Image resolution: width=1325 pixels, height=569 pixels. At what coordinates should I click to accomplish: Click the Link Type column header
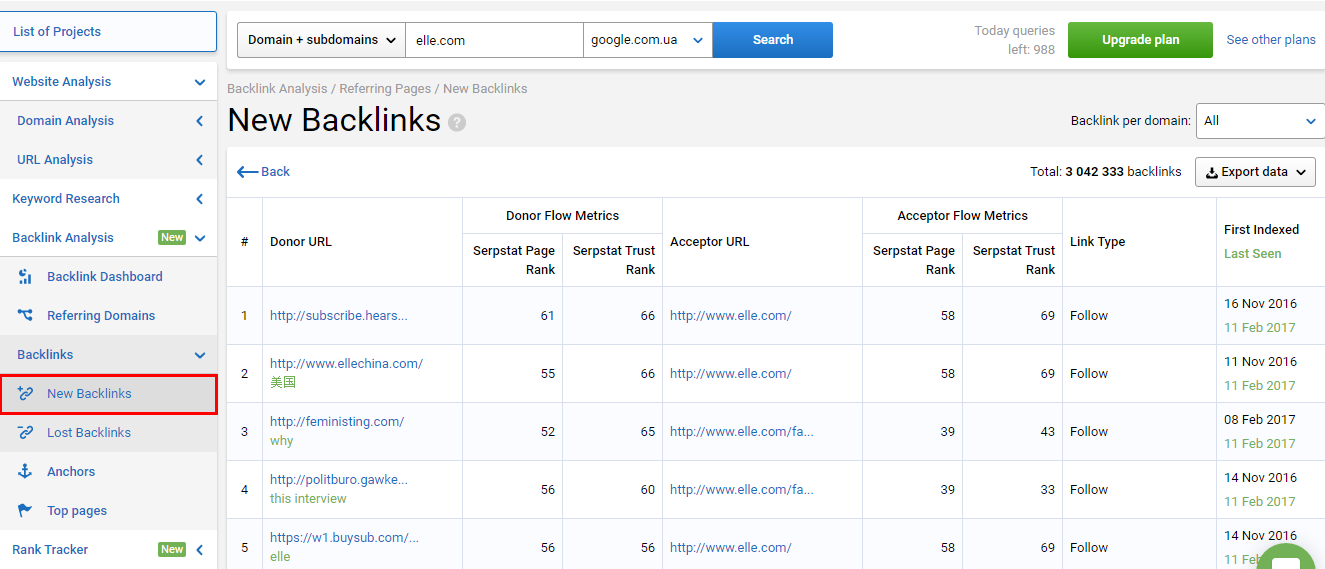[1097, 242]
